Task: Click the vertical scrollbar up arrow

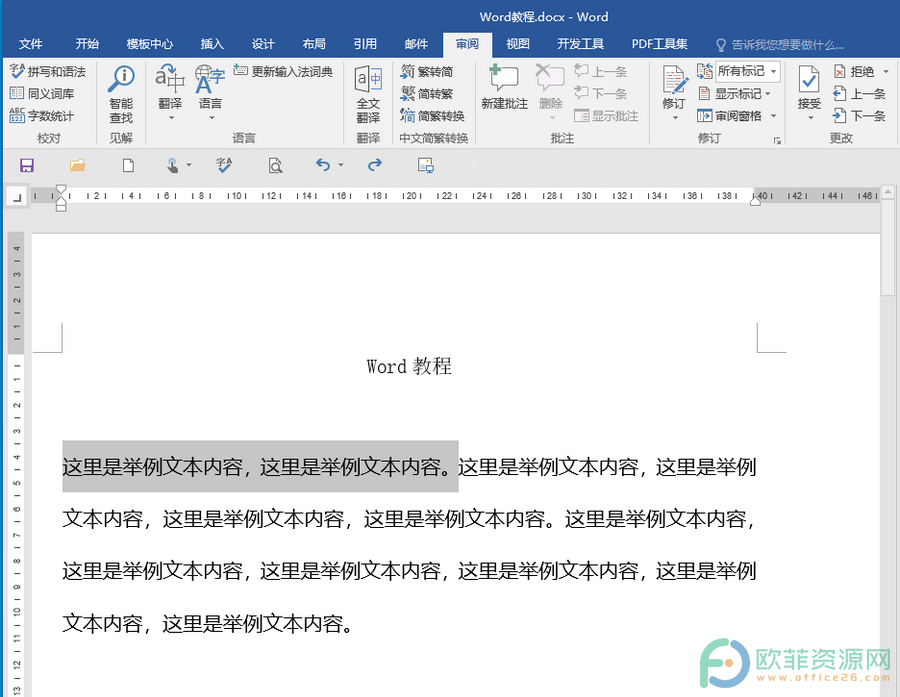Action: [888, 191]
